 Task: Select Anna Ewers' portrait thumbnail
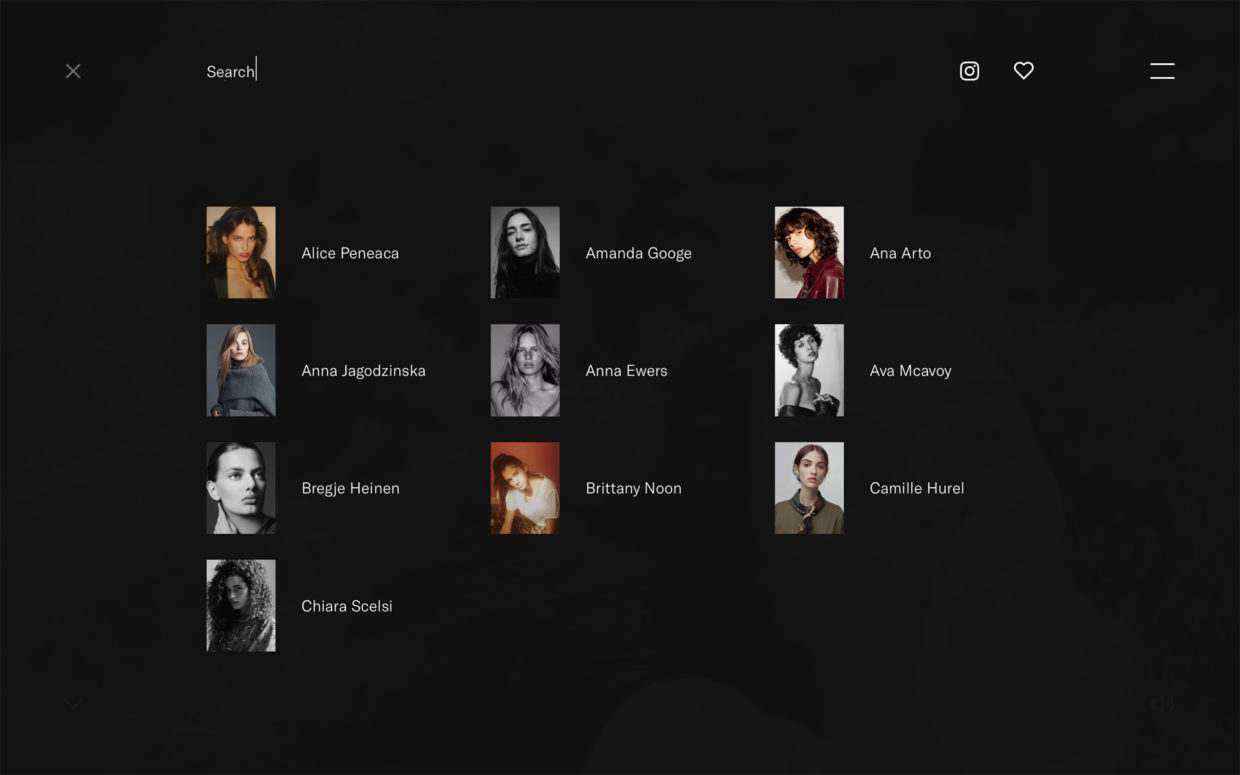tap(525, 370)
